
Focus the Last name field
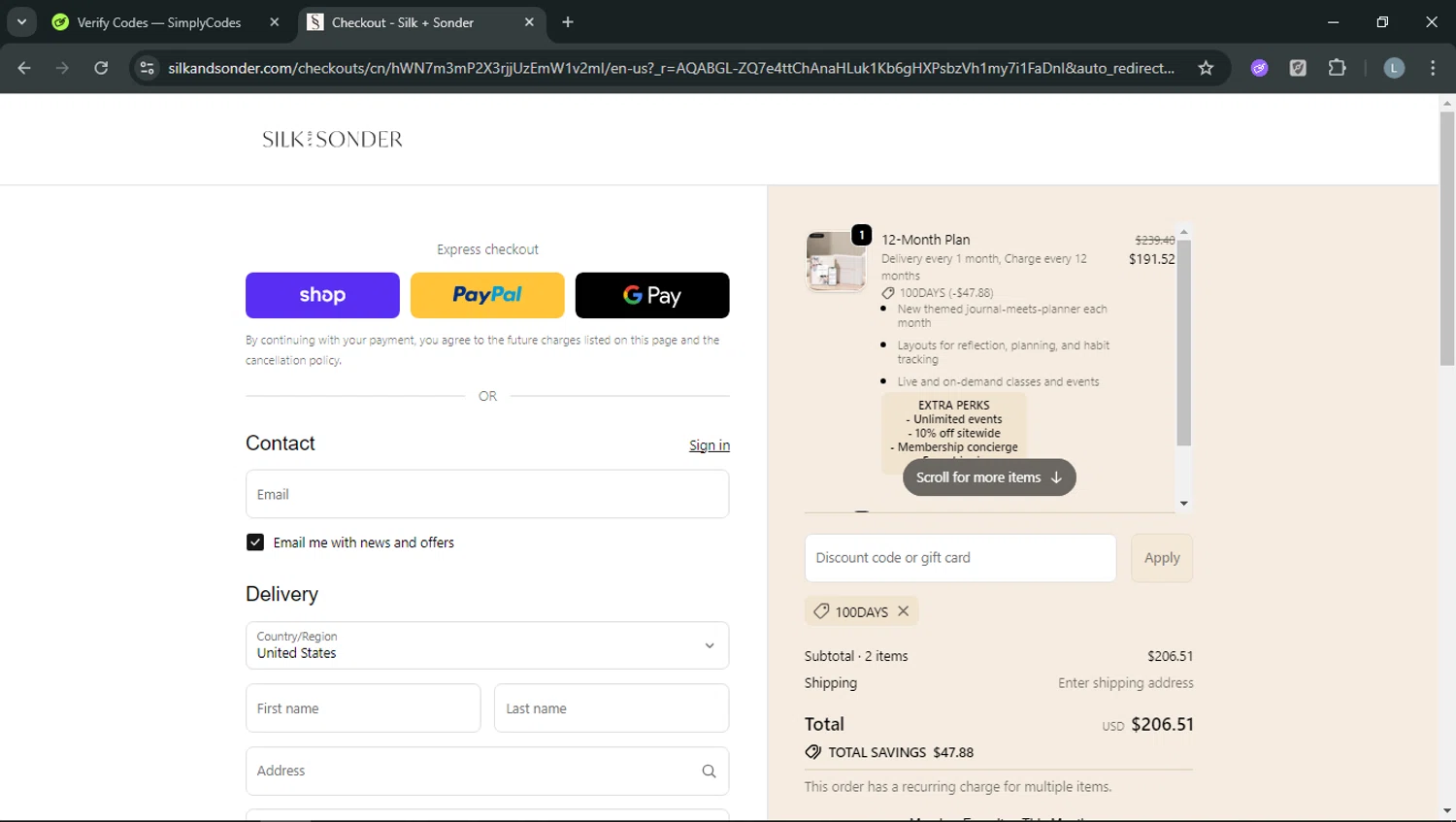612,708
